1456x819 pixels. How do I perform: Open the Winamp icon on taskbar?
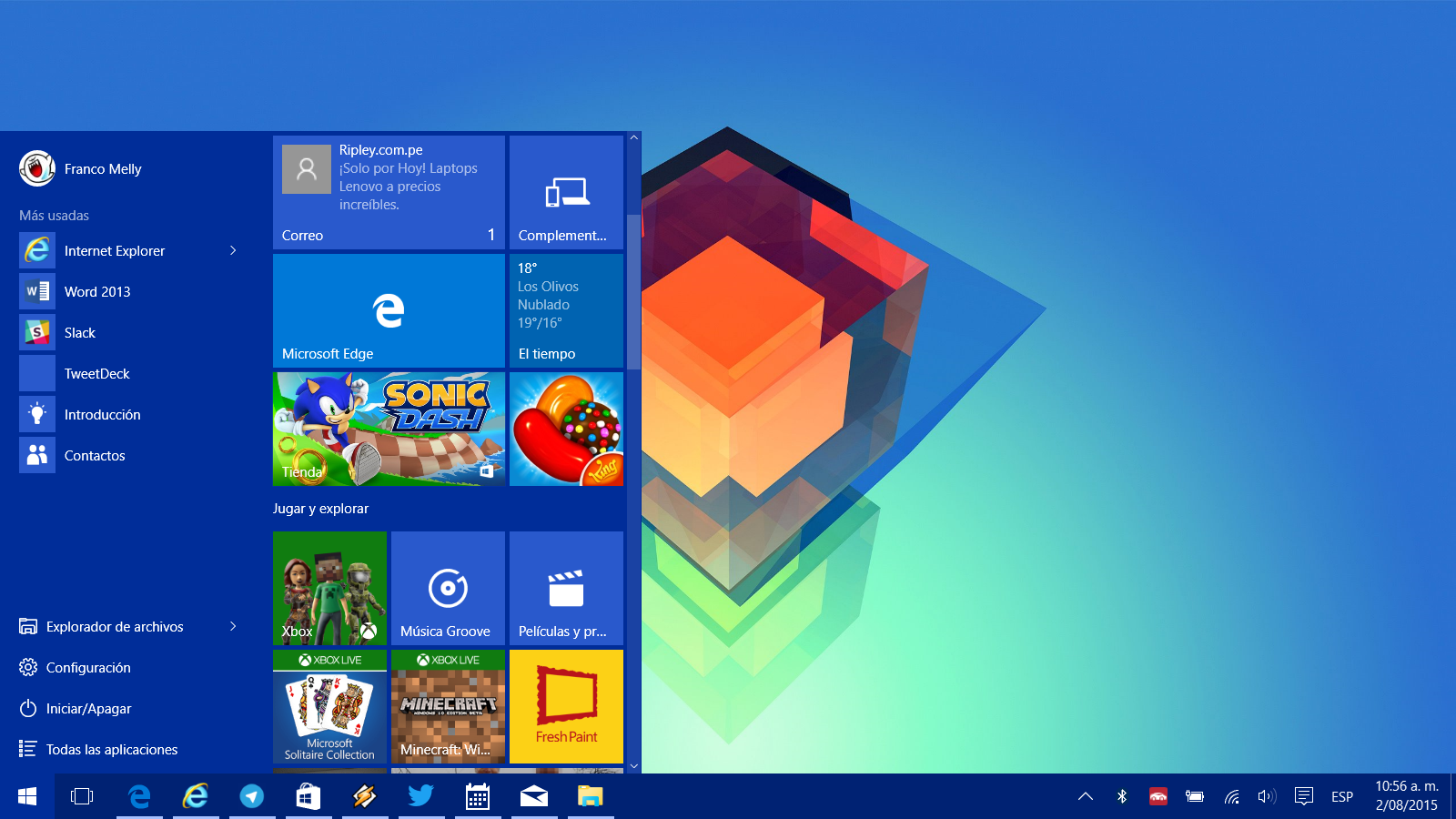pos(365,796)
